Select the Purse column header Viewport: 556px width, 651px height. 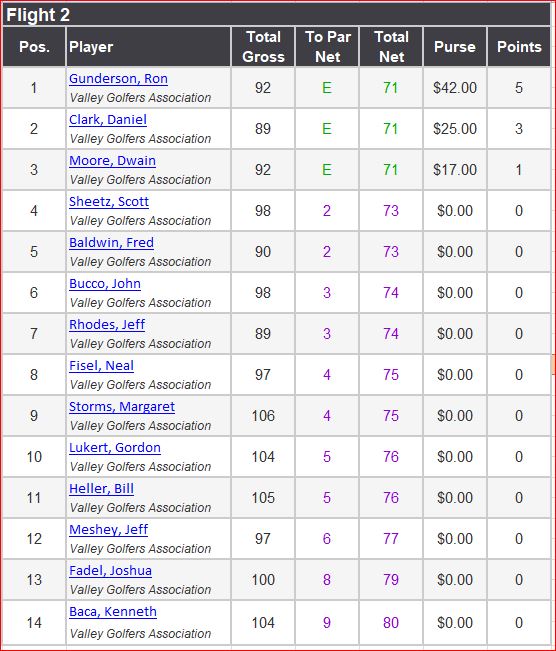pyautogui.click(x=455, y=46)
